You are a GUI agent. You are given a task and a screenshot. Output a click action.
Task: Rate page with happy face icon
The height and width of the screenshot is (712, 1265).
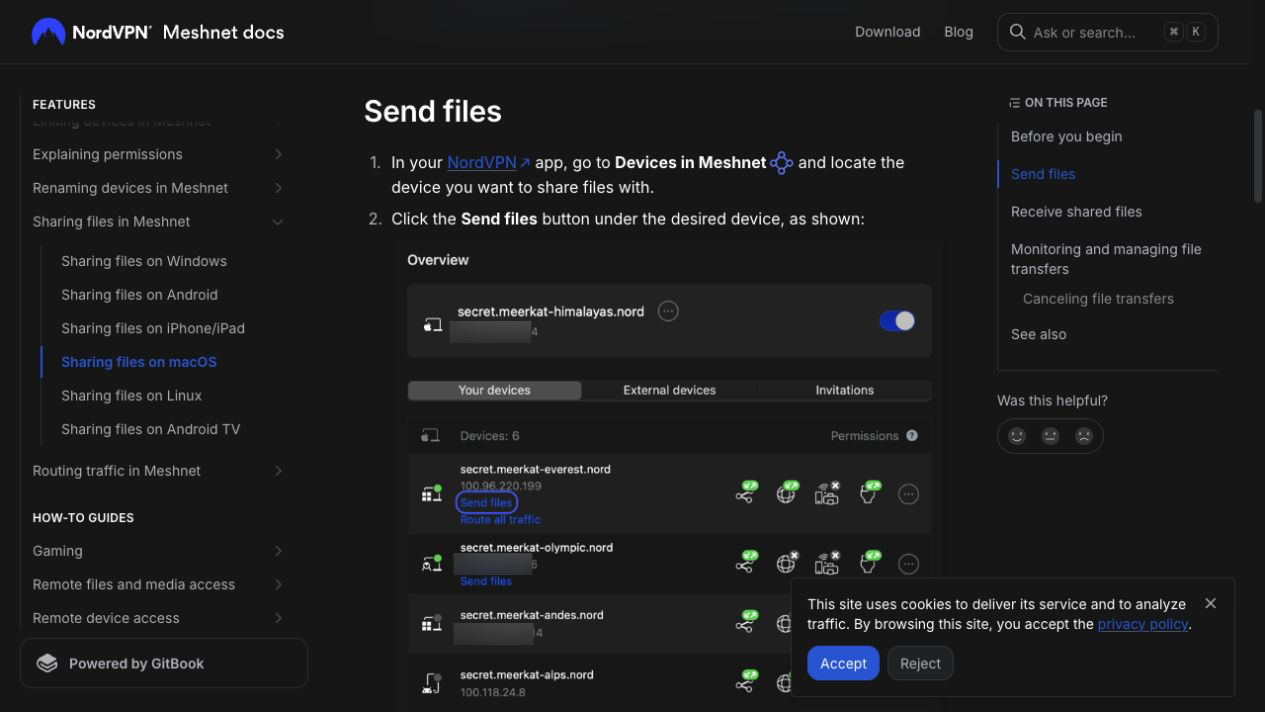(x=1017, y=436)
